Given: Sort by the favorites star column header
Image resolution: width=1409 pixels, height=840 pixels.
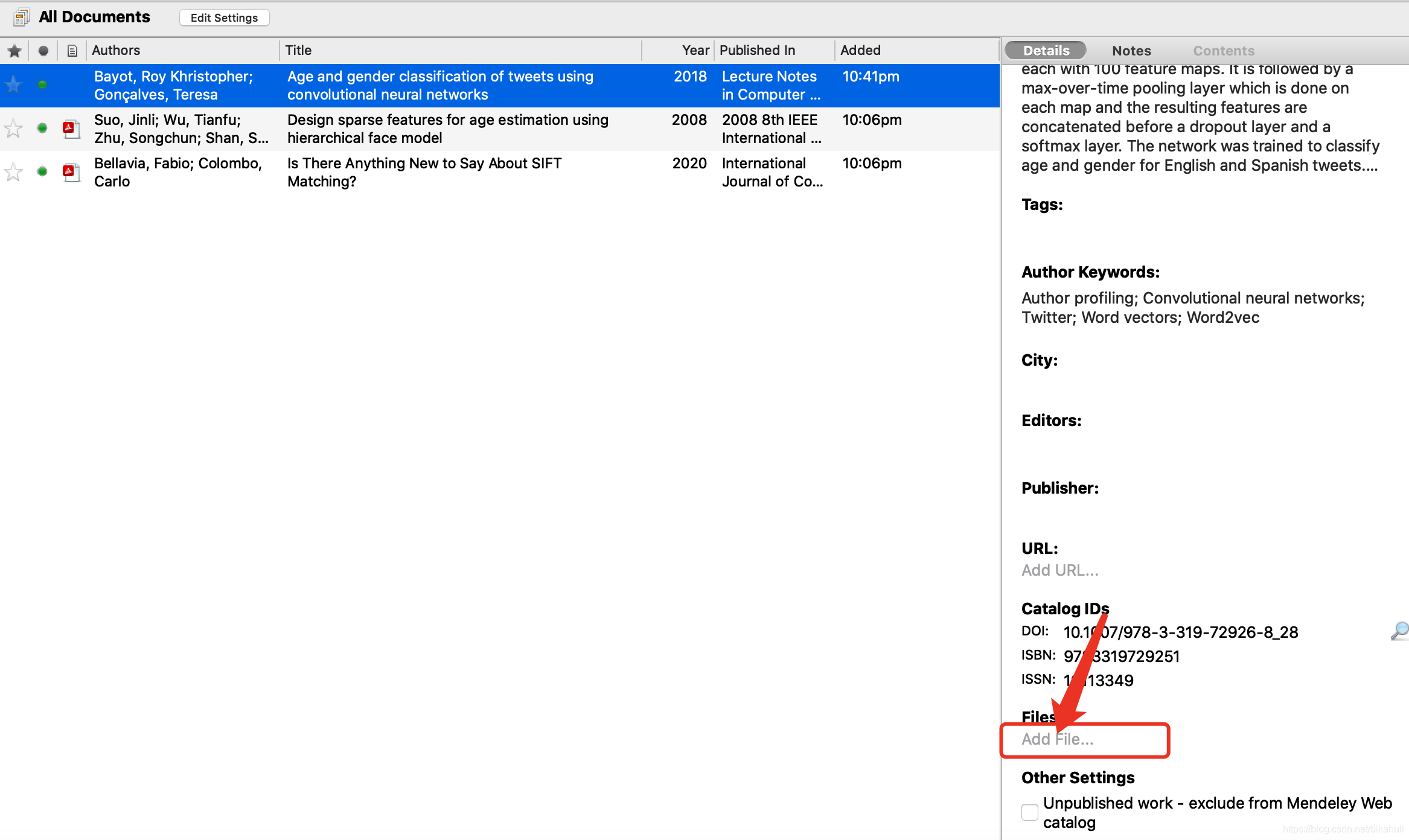Looking at the screenshot, I should coord(14,51).
